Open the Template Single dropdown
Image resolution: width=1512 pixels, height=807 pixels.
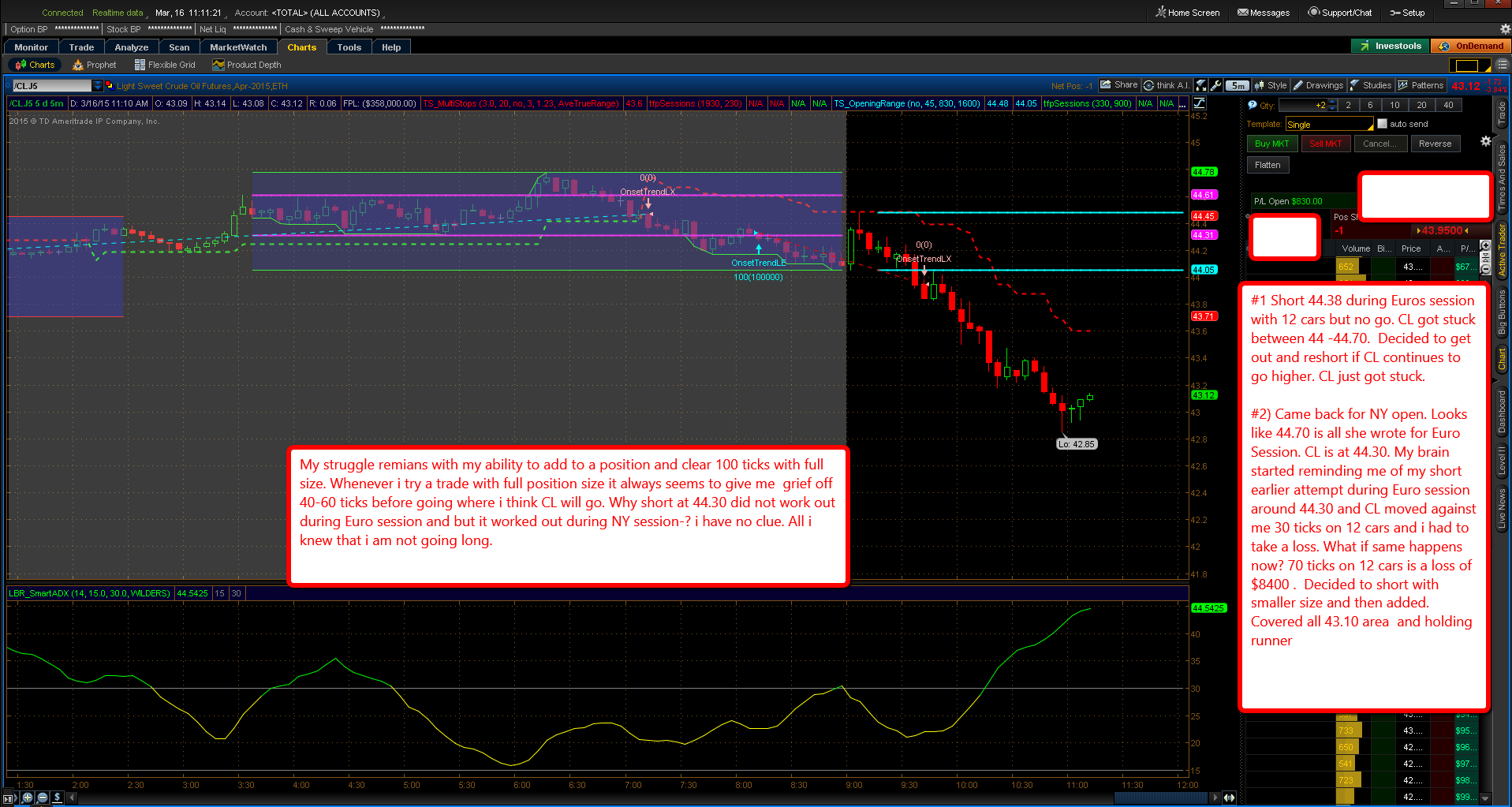[x=1330, y=124]
